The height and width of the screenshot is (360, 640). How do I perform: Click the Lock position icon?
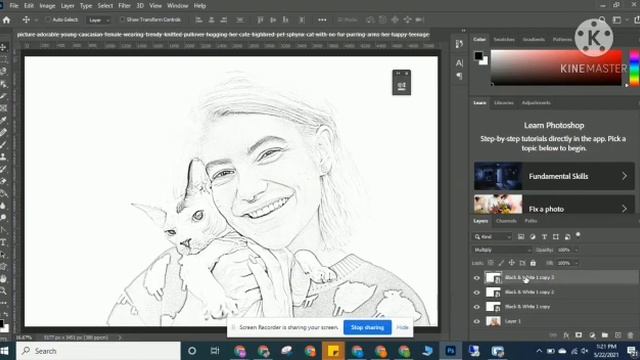coord(511,263)
